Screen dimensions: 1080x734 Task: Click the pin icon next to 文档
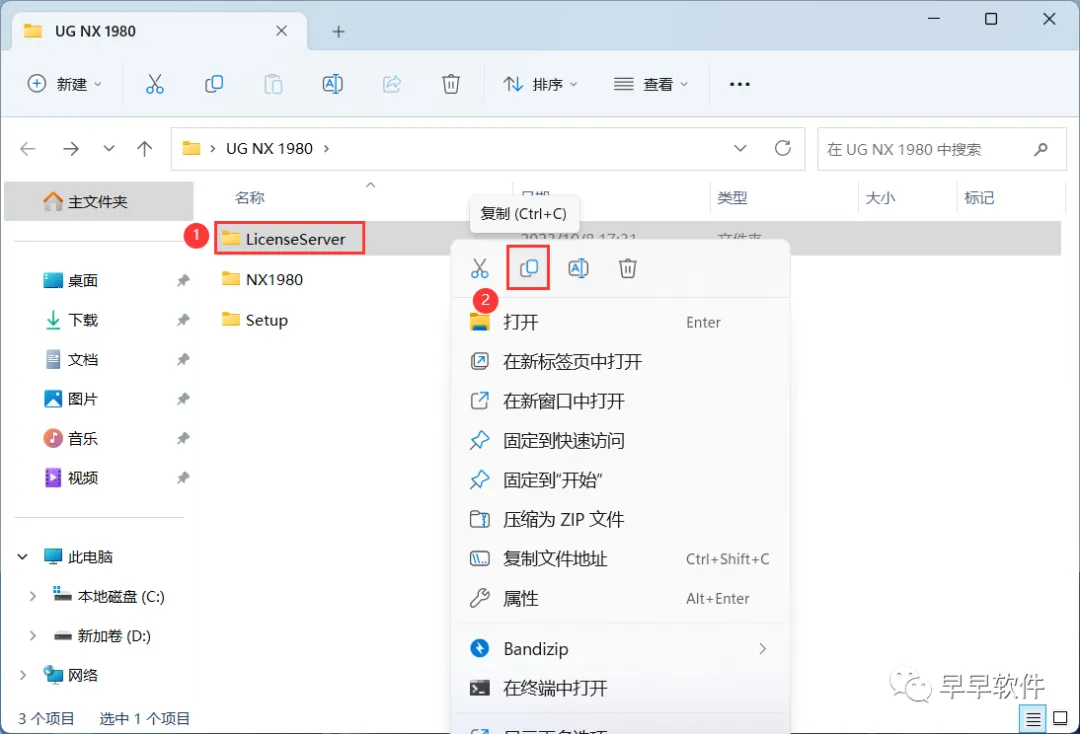pyautogui.click(x=183, y=359)
